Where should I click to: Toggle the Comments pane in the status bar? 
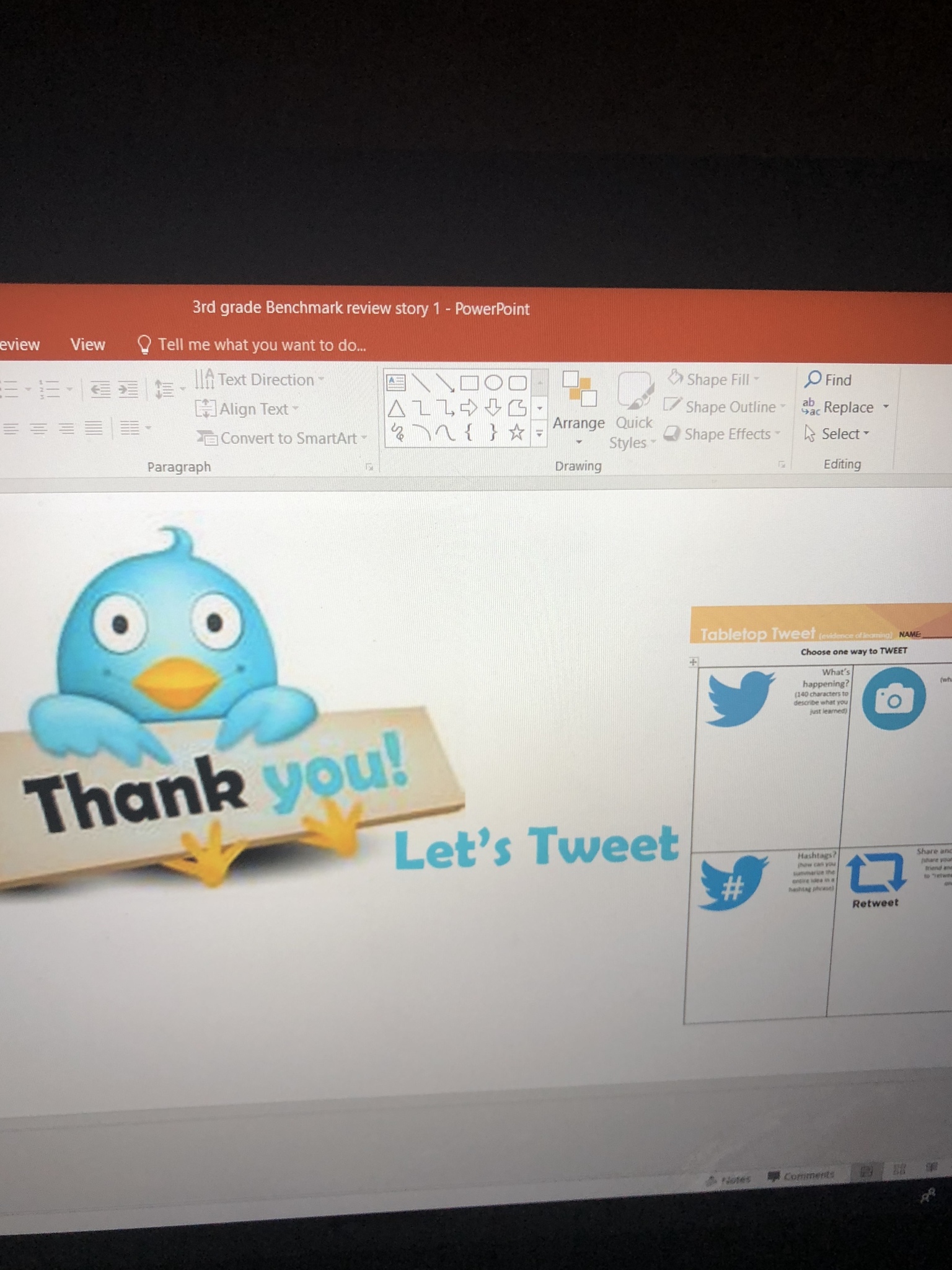[801, 1176]
